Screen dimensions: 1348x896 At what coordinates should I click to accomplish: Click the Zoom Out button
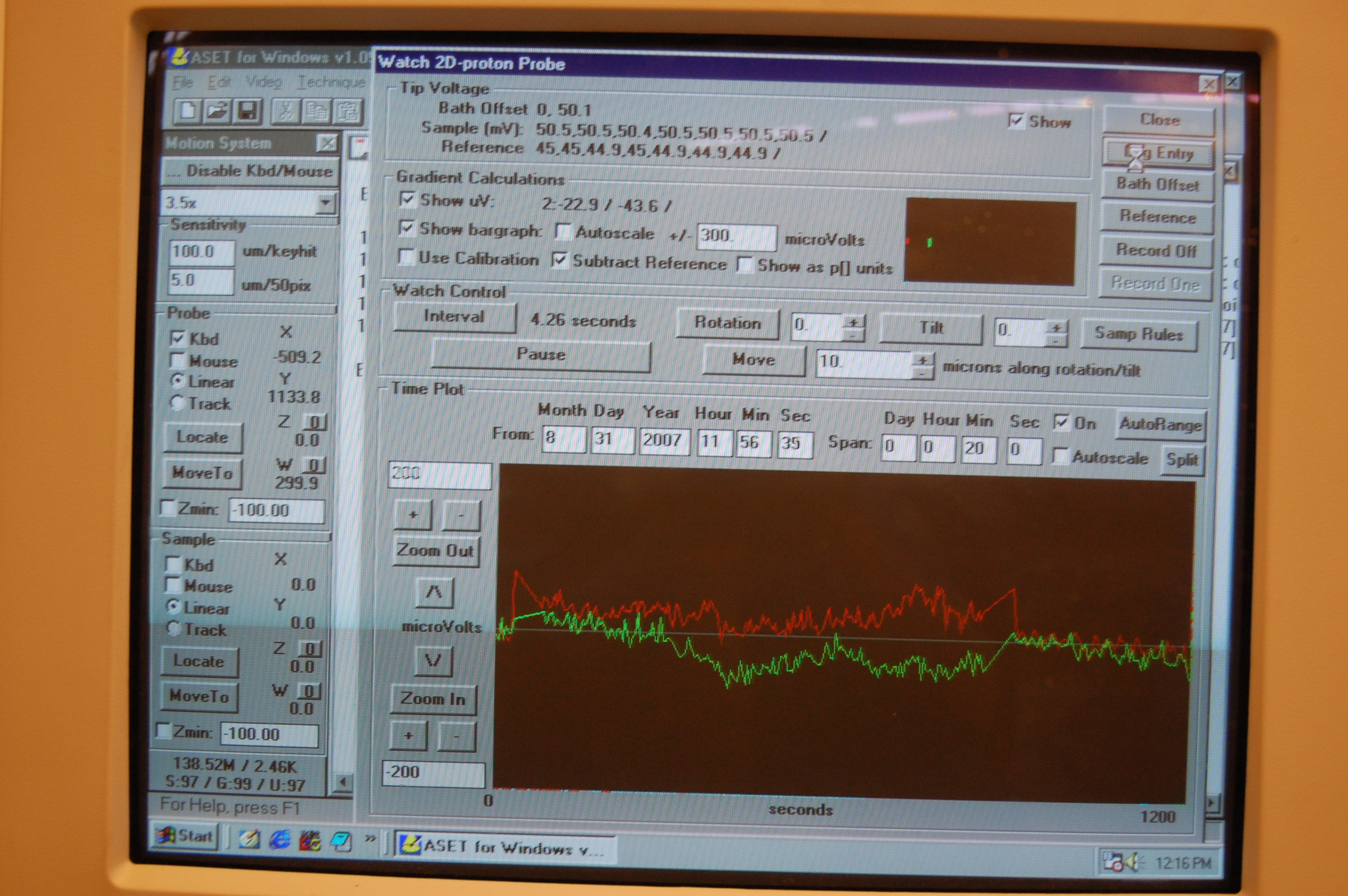436,551
